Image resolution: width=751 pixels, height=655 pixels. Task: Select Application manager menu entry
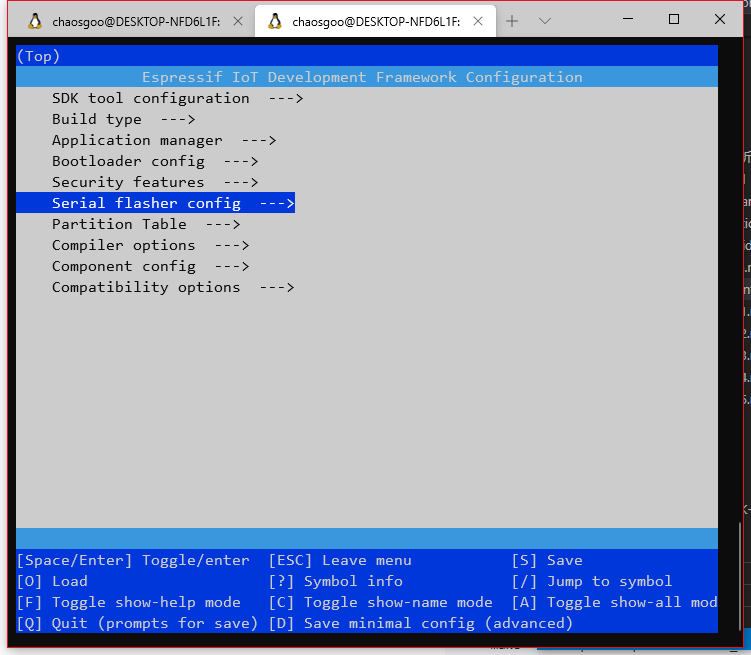(x=164, y=141)
